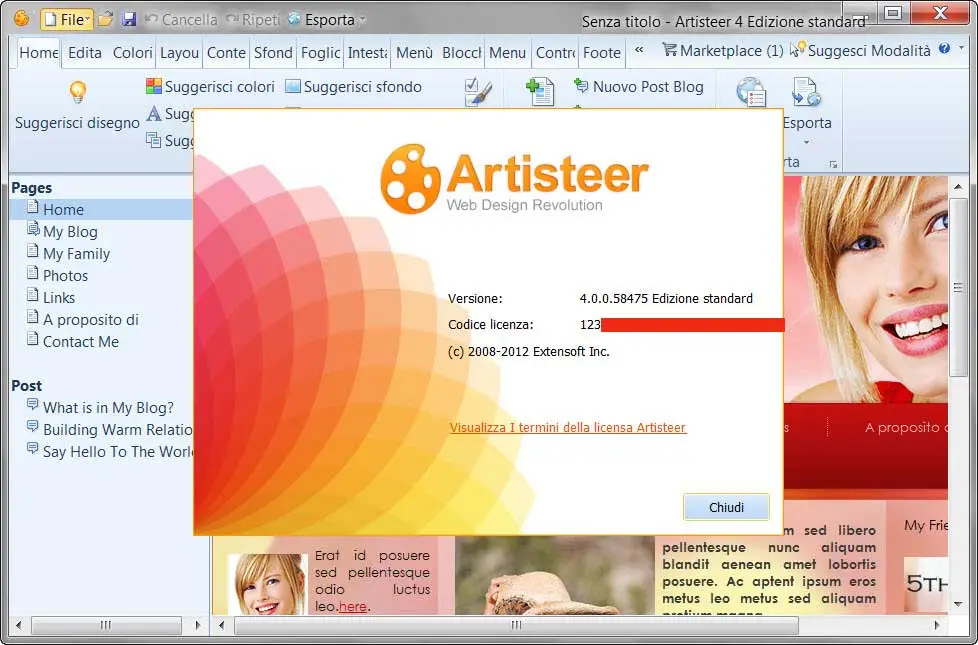Click the blue help question mark icon

(x=944, y=49)
